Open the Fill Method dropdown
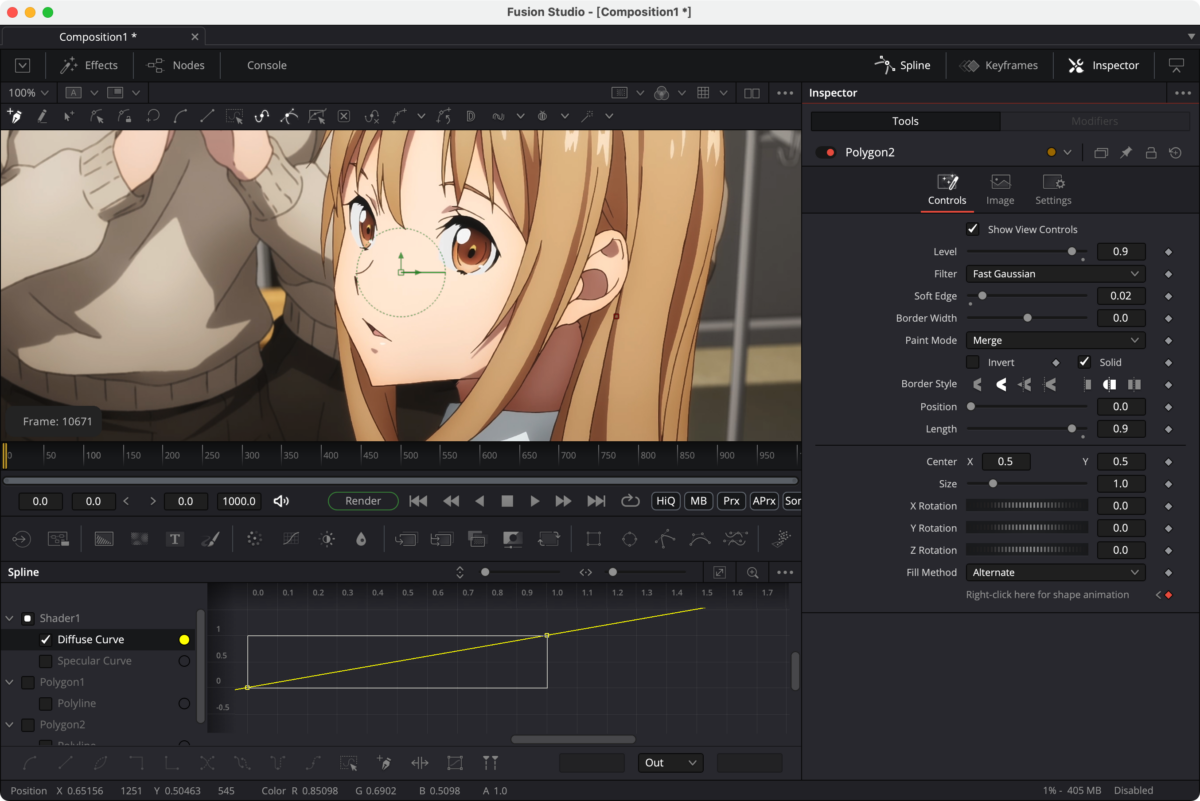 tap(1055, 573)
